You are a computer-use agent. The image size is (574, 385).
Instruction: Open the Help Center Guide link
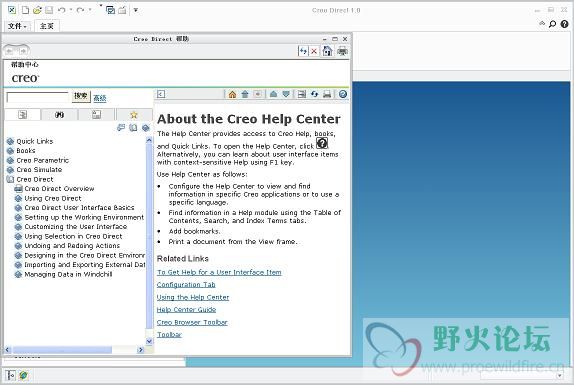coord(186,310)
